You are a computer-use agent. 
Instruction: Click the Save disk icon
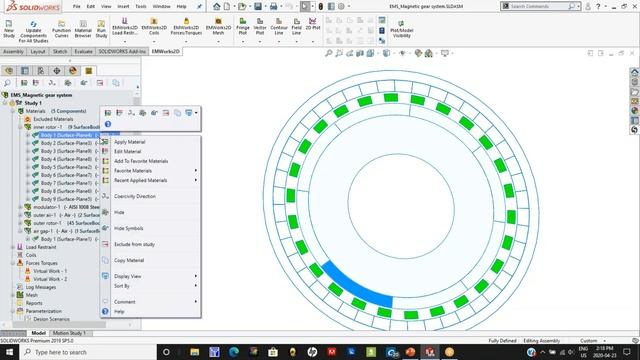point(258,6)
